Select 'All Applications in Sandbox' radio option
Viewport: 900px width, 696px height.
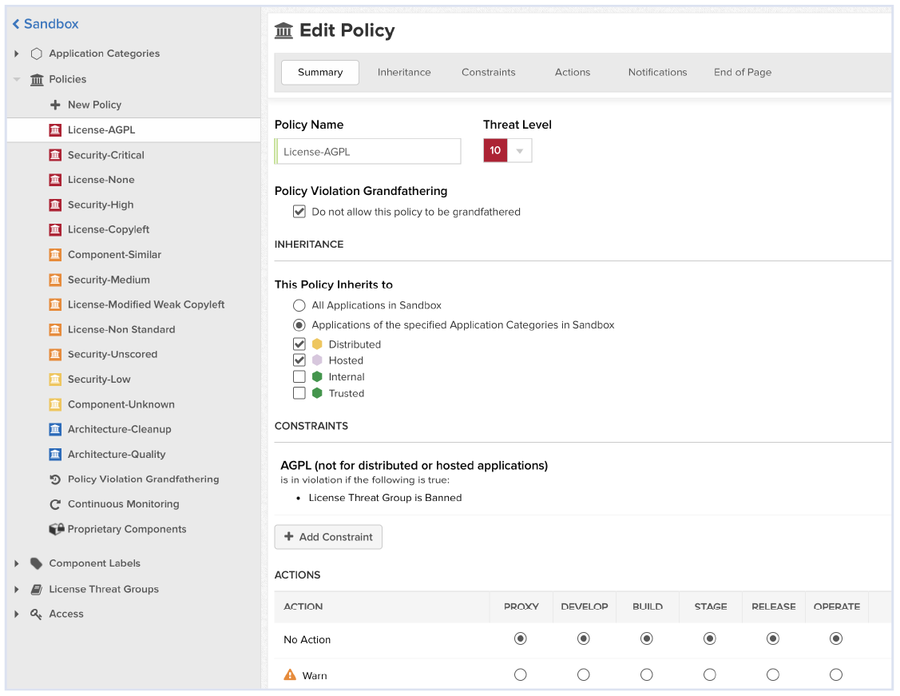[x=299, y=305]
